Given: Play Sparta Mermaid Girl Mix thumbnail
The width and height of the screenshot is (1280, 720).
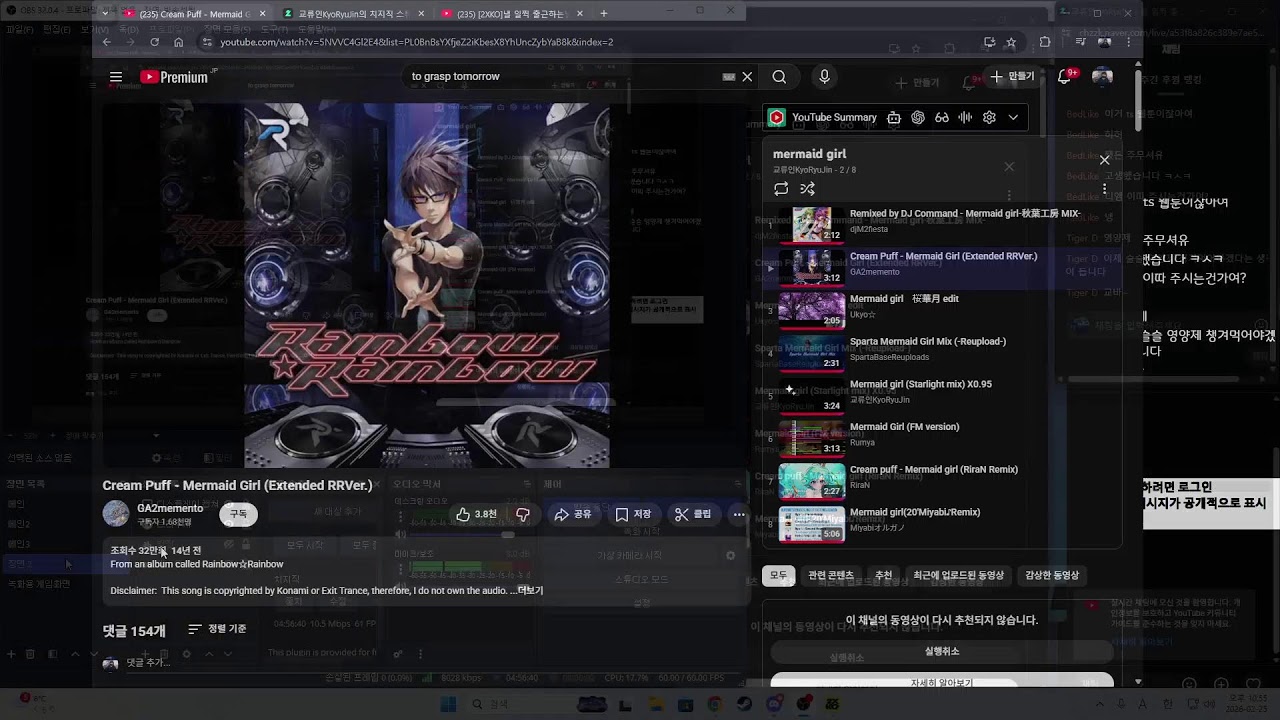Looking at the screenshot, I should tap(812, 353).
